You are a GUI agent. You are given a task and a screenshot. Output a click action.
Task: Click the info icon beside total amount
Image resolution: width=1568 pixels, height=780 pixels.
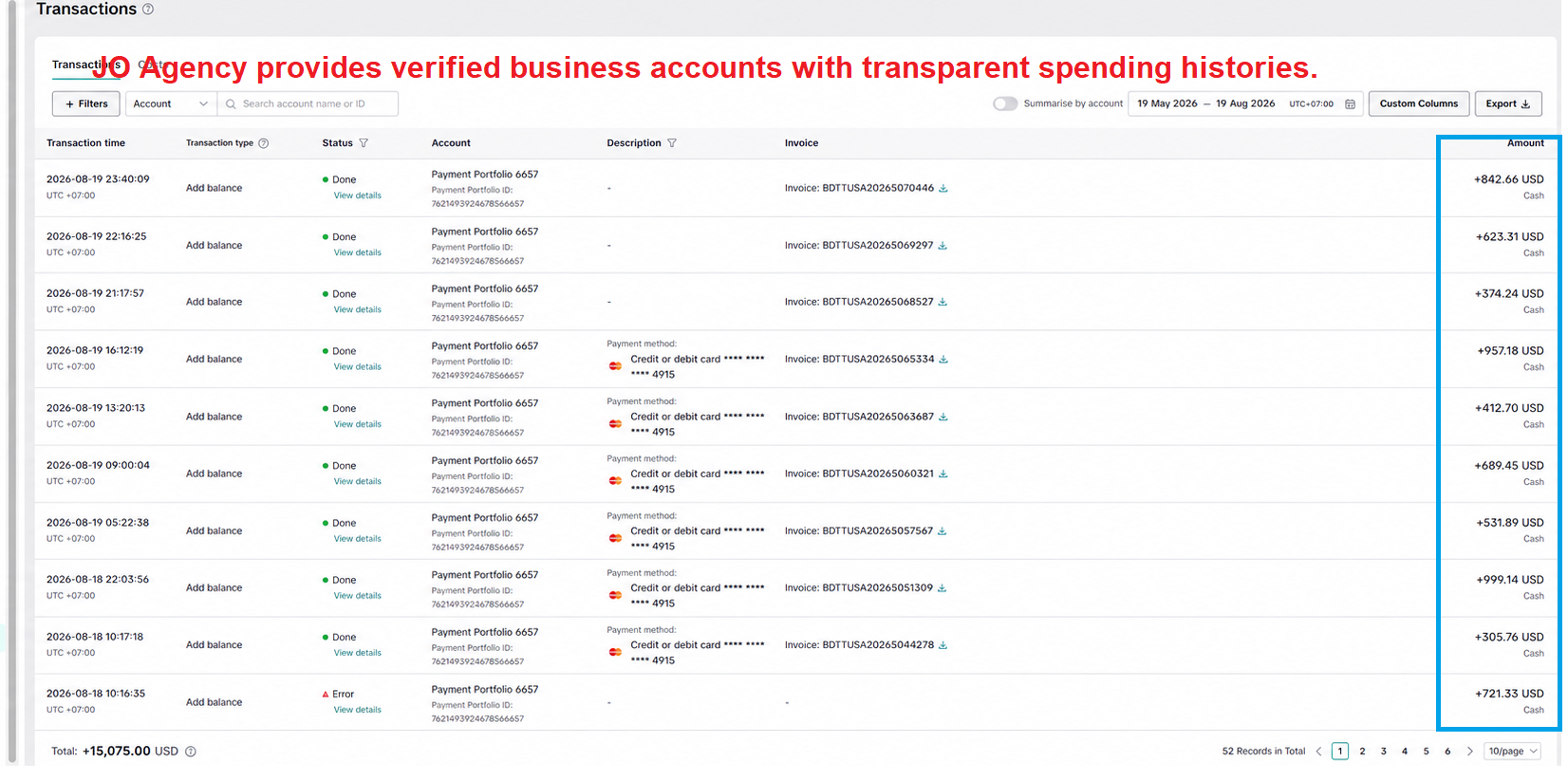(x=191, y=752)
